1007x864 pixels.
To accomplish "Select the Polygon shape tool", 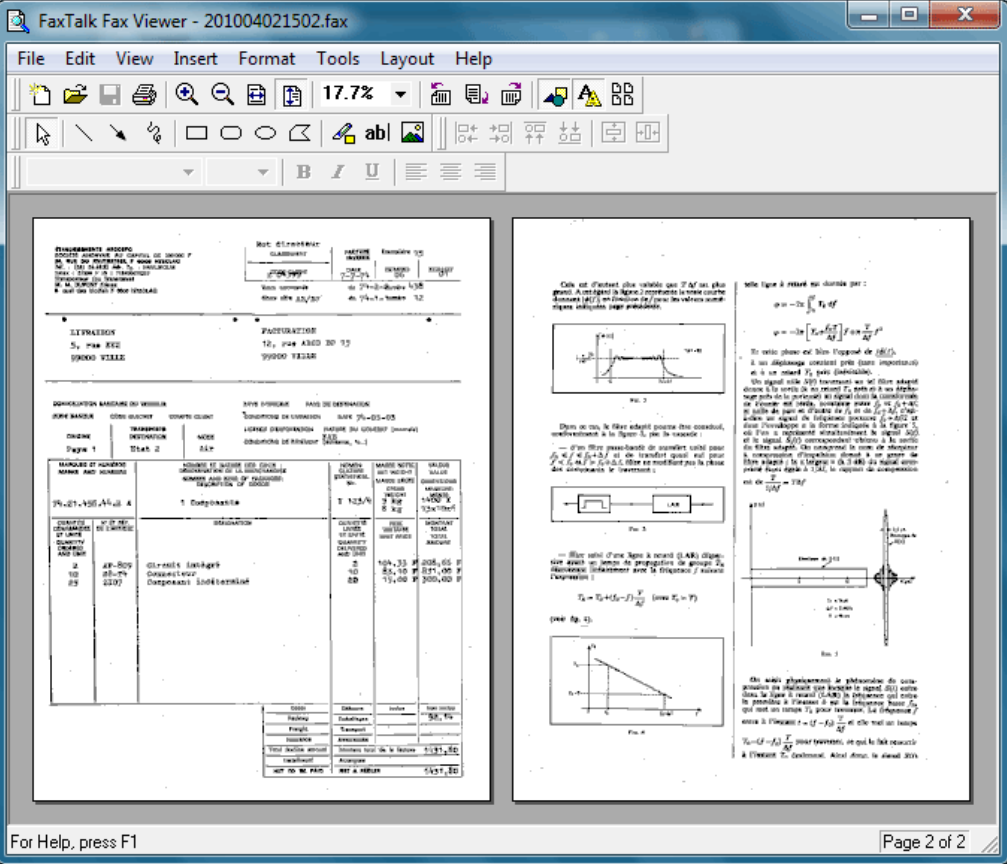I will pos(299,133).
